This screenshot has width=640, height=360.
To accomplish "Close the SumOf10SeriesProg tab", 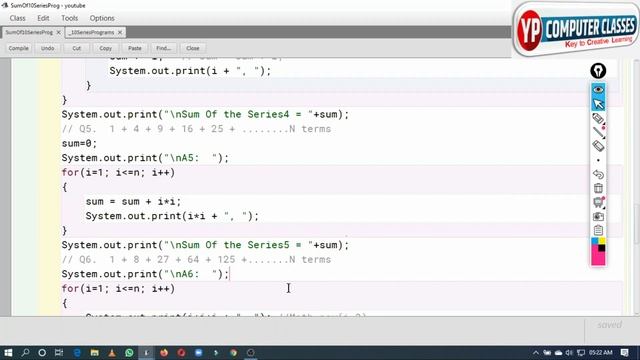I will 58,32.
